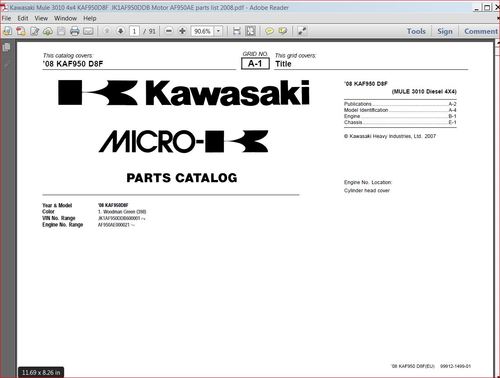Screen dimensions: 500x378
Task: Click the Publications contents entry
Action: coord(400,104)
